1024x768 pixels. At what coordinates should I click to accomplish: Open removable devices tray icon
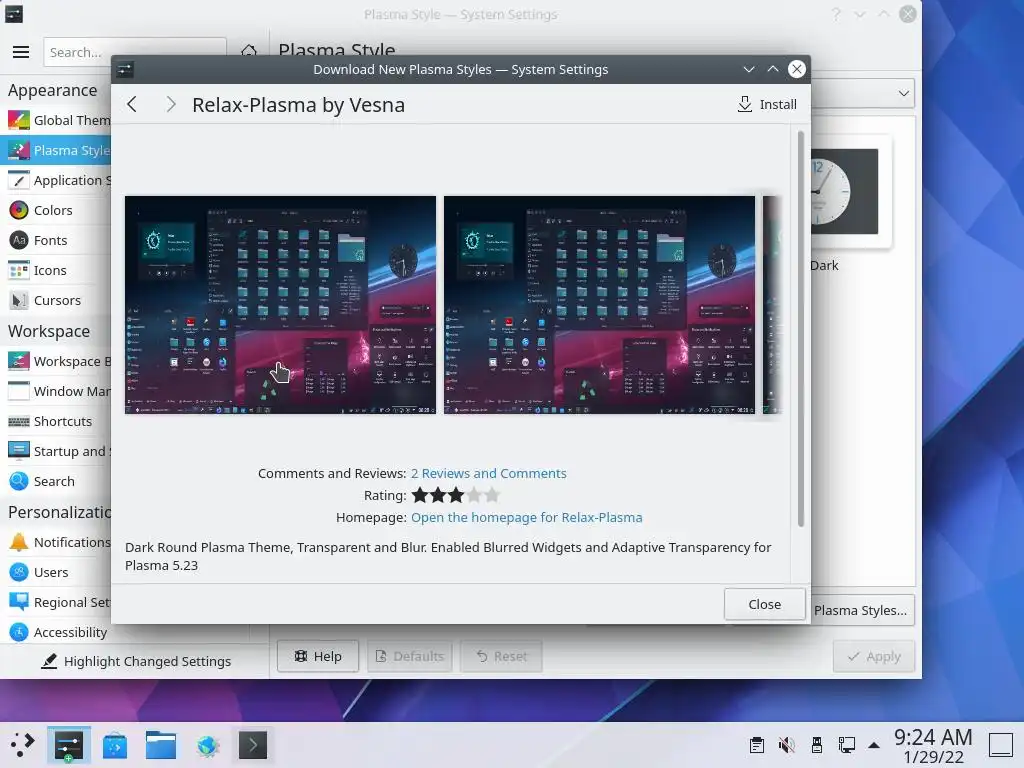[x=816, y=745]
